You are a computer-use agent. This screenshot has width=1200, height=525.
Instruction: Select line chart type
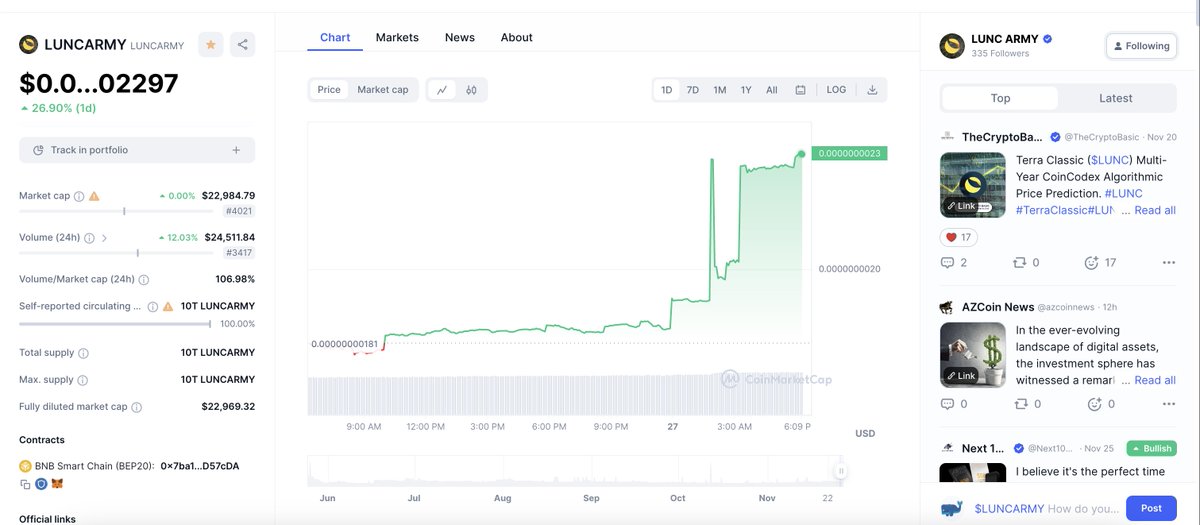tap(442, 90)
